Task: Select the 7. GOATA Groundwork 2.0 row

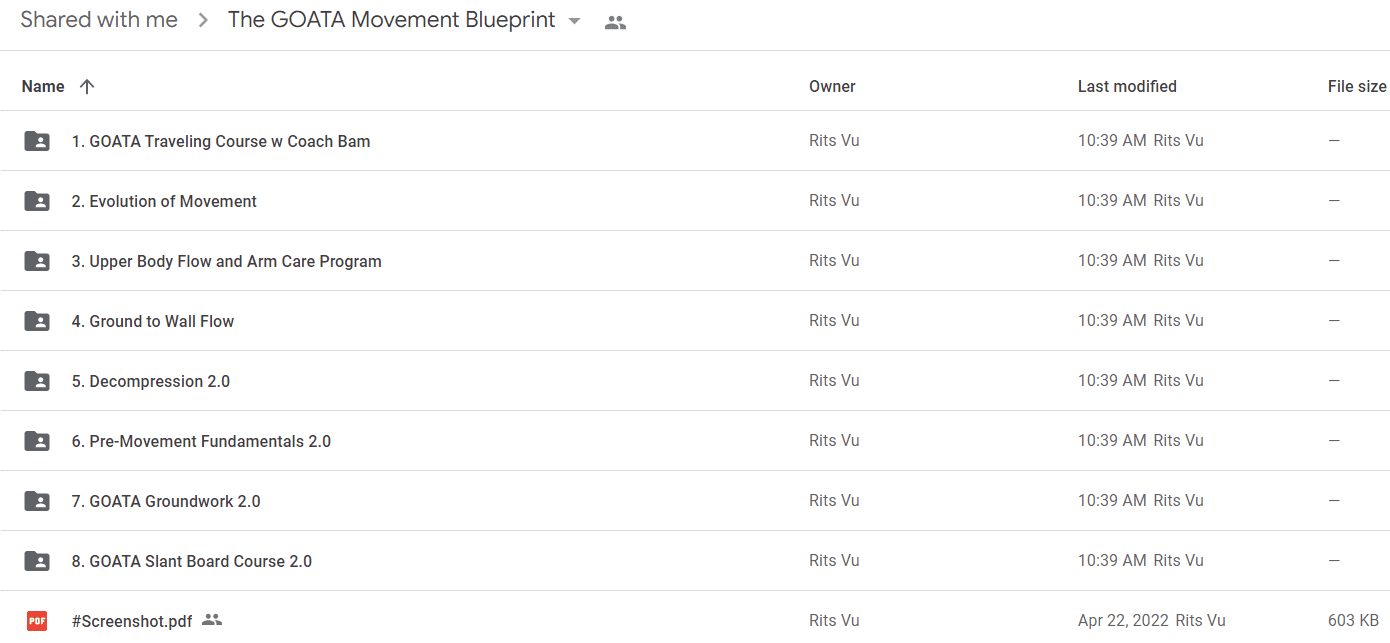Action: [695, 501]
